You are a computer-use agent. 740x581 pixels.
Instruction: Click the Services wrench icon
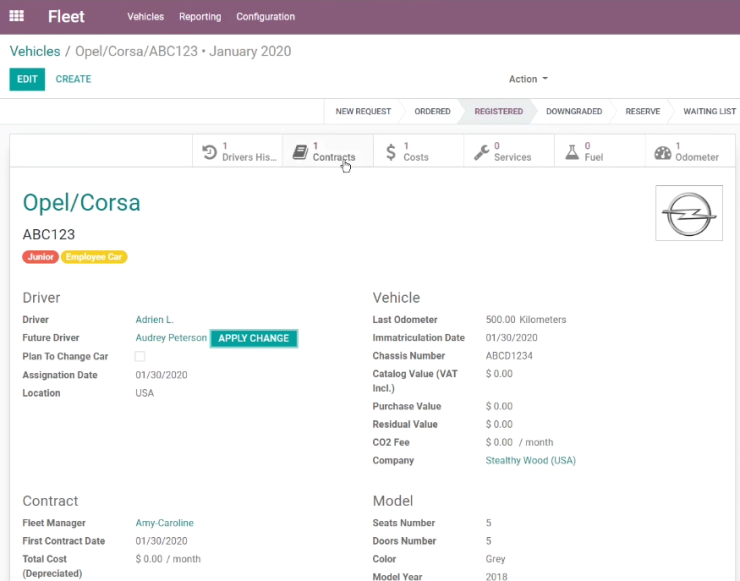481,152
